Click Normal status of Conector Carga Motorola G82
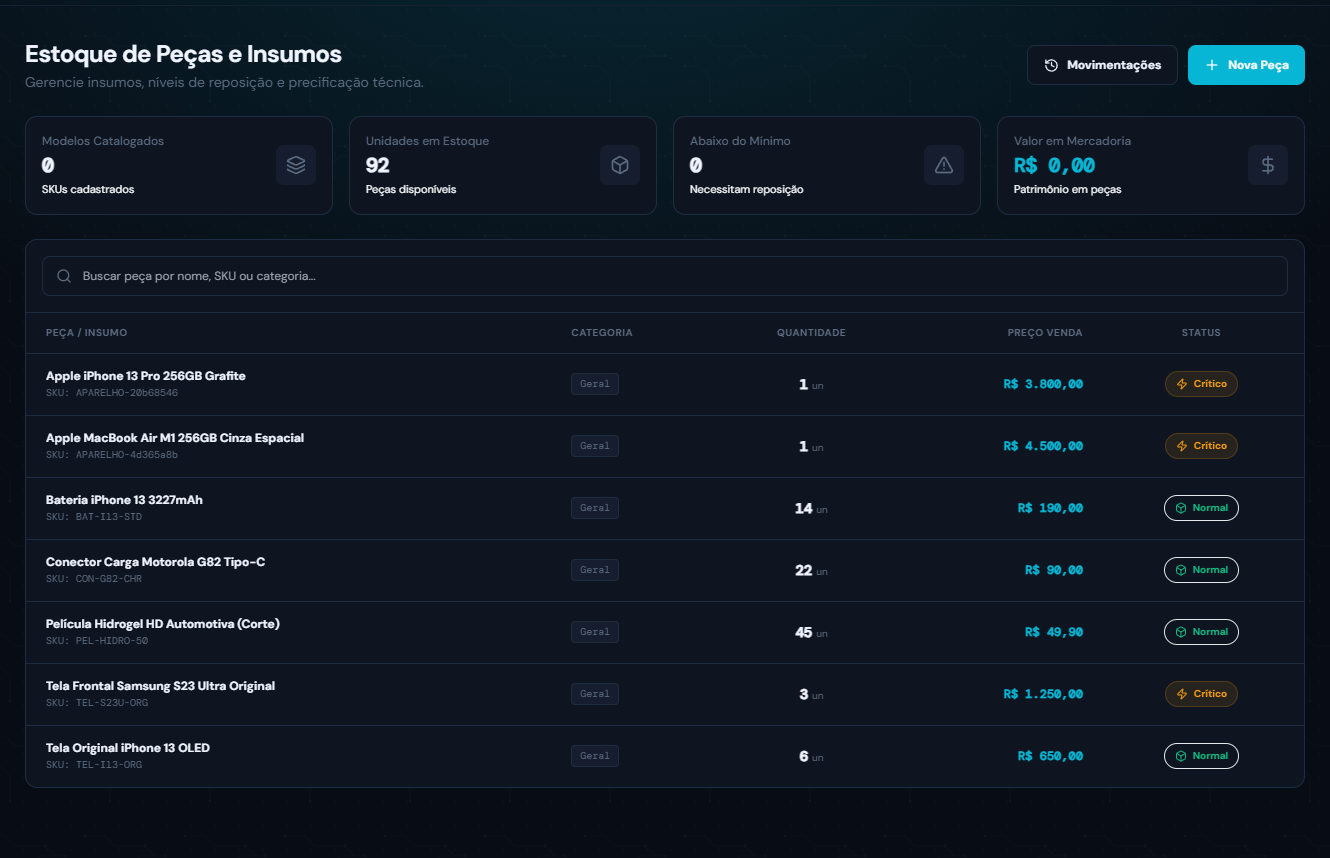 point(1201,570)
